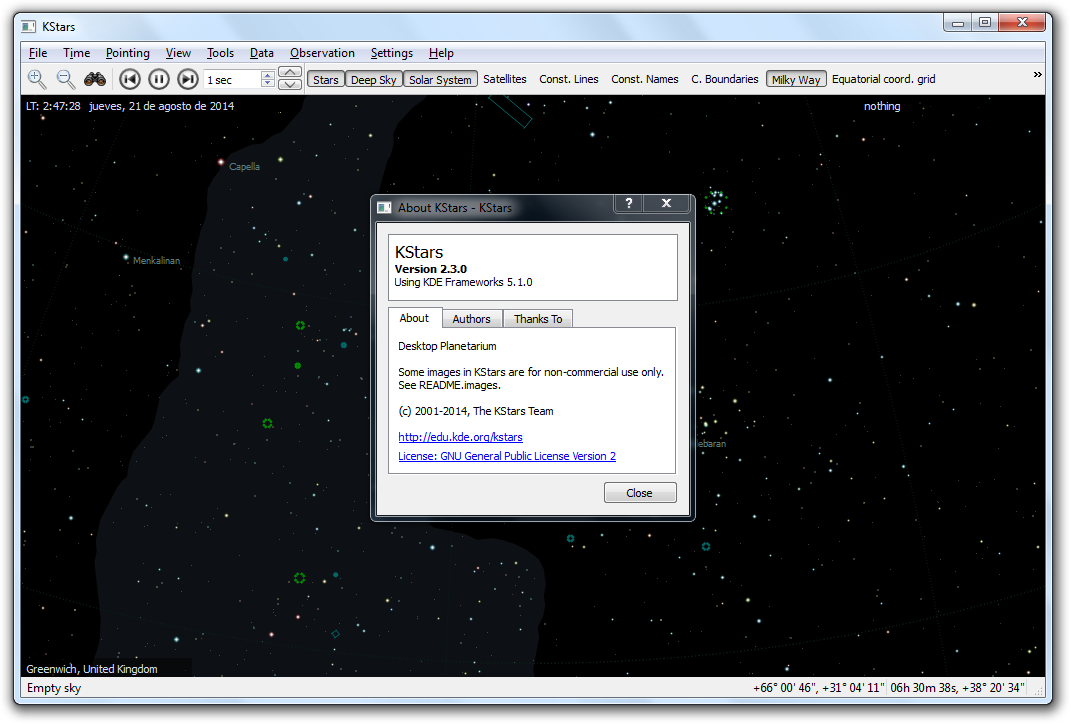
Task: Click the KStars title bar icon
Action: 29,27
